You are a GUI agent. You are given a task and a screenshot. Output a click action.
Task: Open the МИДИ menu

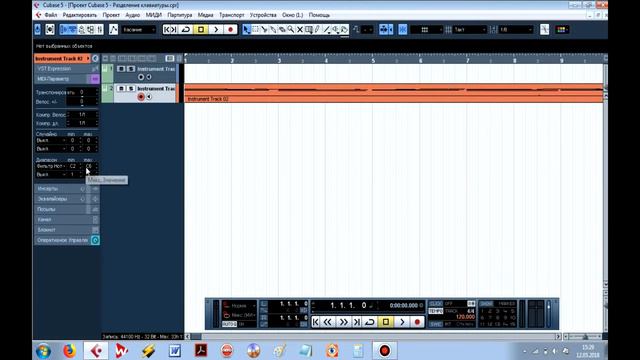[153, 15]
